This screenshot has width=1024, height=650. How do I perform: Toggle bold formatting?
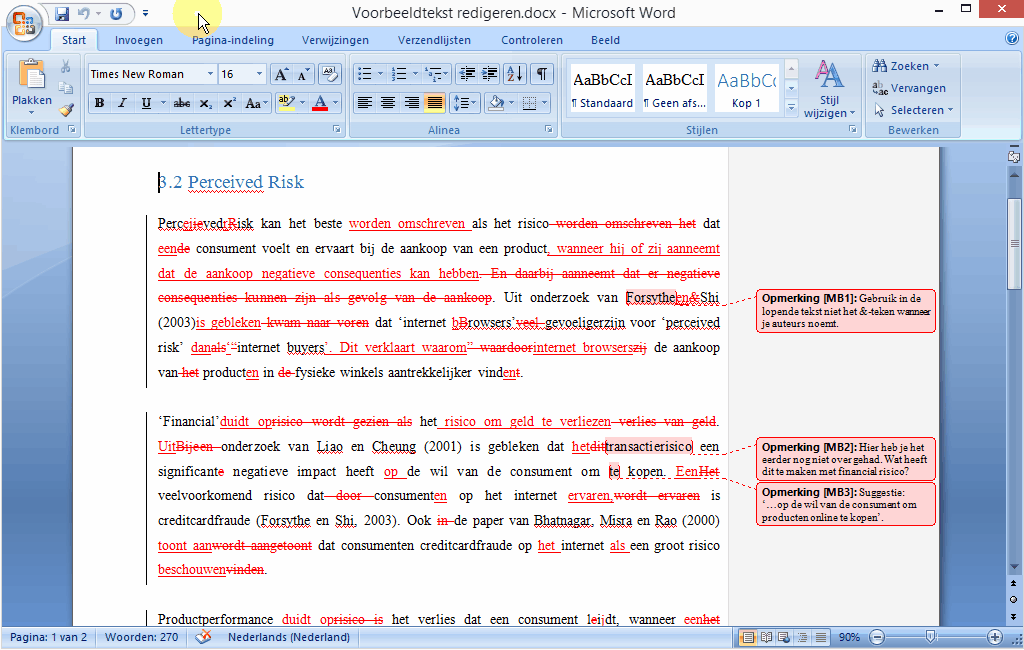[x=99, y=103]
